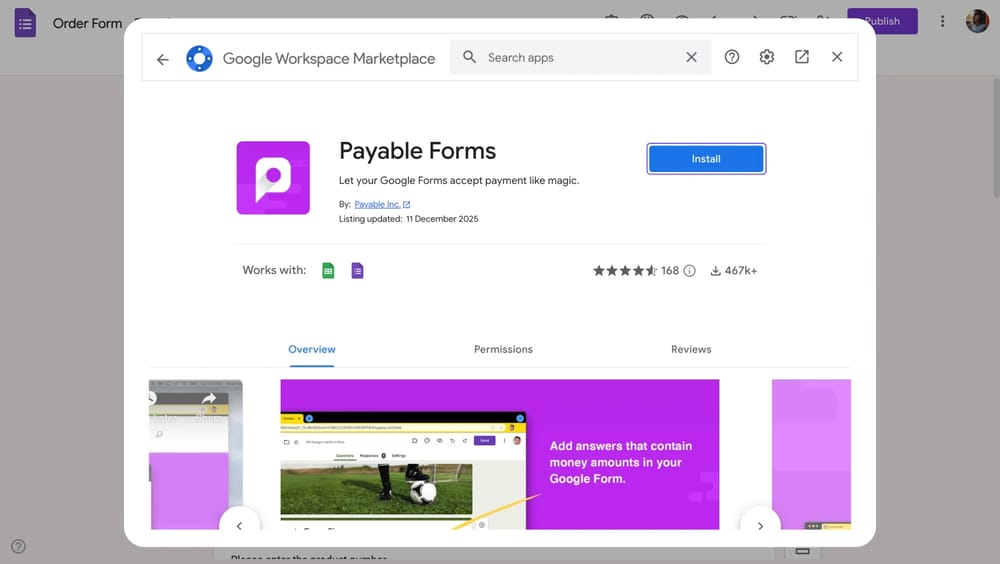This screenshot has width=1000, height=564.
Task: Close the Marketplace dialog
Action: [837, 58]
